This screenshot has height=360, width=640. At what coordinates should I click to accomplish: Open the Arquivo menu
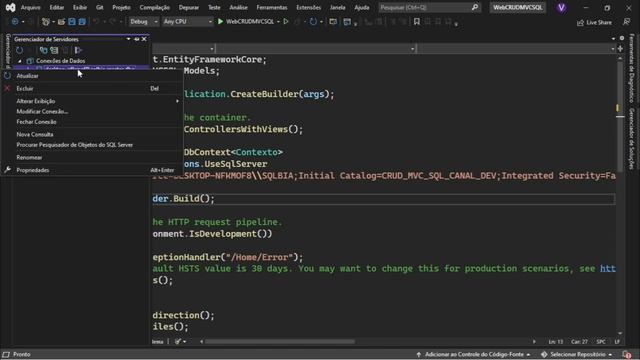tap(31, 7)
